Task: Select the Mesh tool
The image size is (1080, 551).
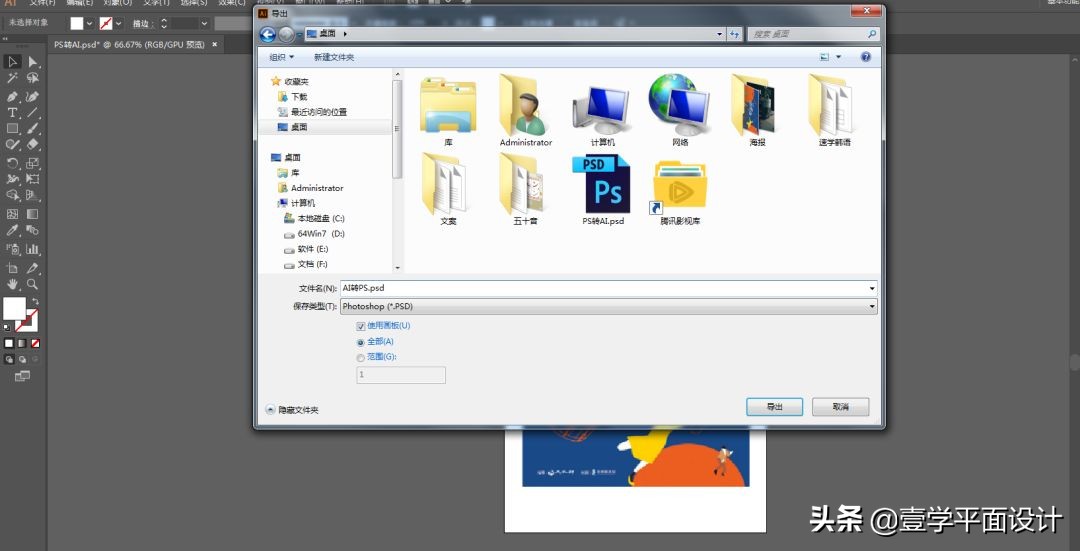Action: tap(12, 214)
